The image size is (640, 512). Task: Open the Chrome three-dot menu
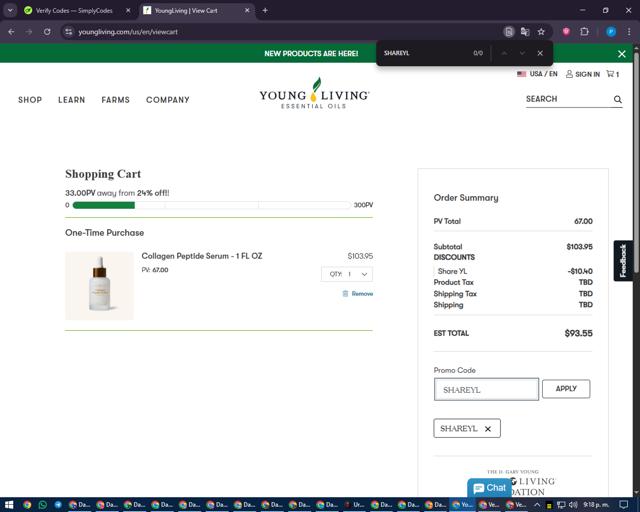click(x=629, y=32)
